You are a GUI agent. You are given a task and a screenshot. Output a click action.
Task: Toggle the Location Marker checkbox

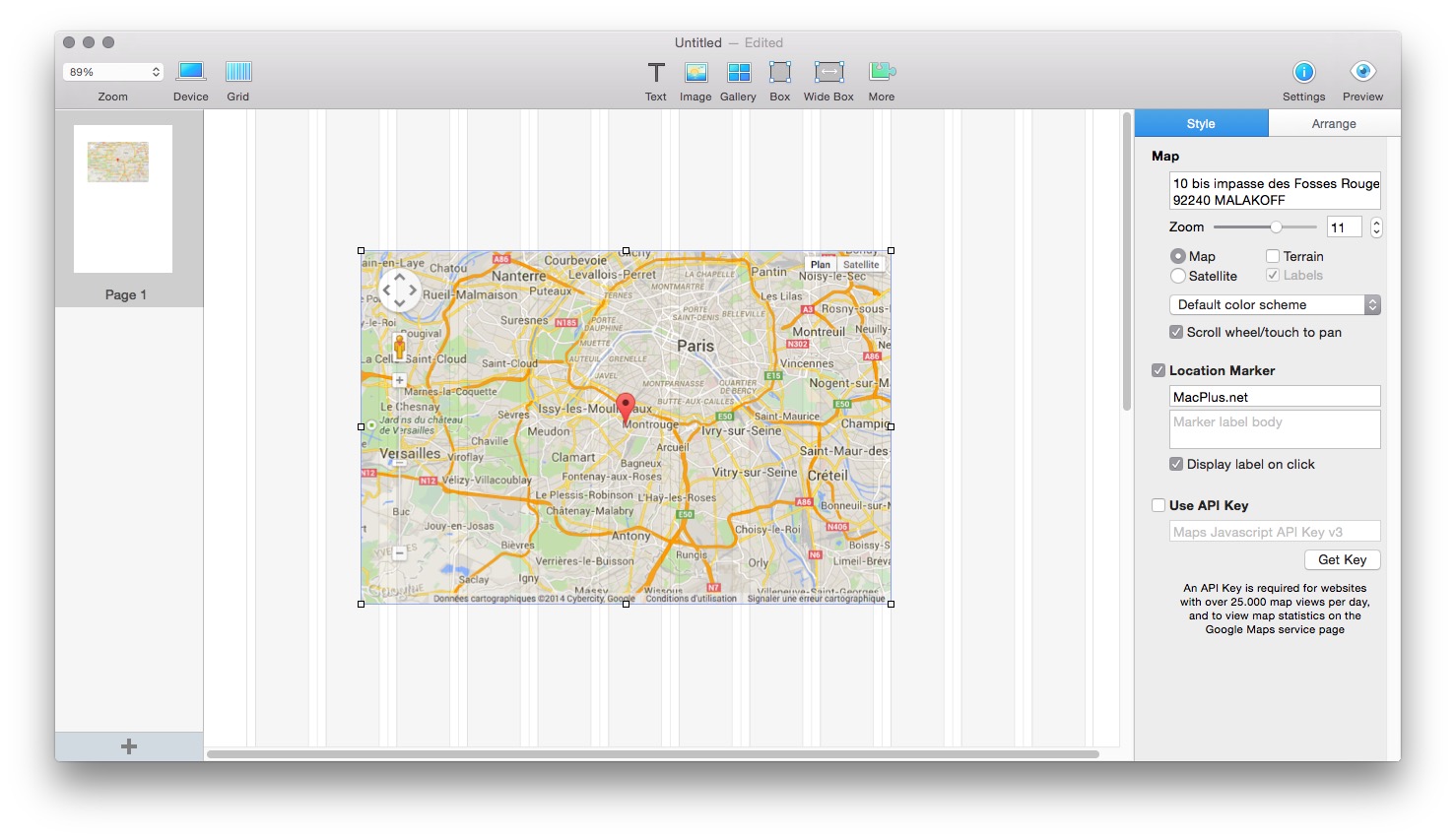click(x=1158, y=370)
